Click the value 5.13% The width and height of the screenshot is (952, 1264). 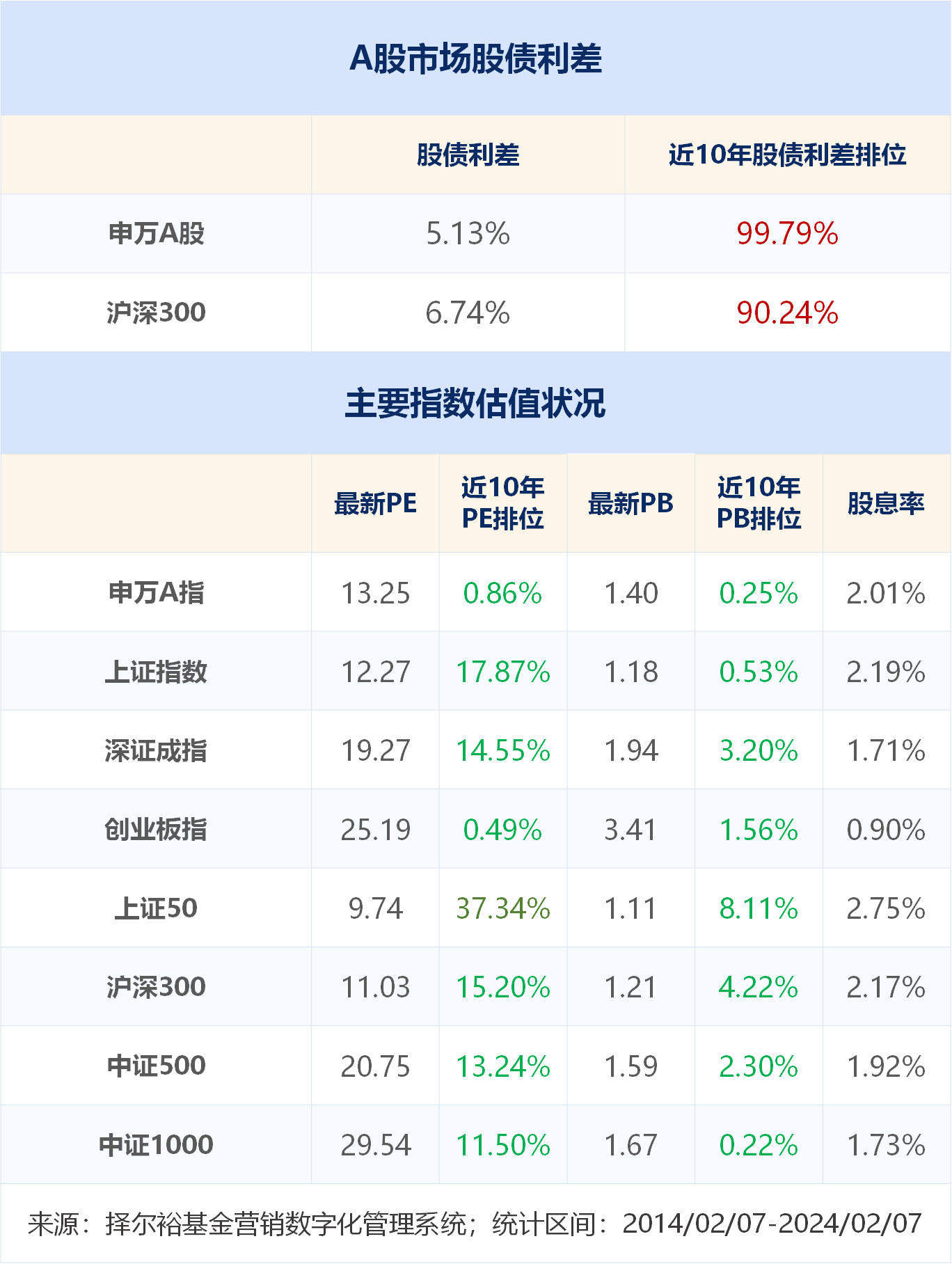point(468,233)
